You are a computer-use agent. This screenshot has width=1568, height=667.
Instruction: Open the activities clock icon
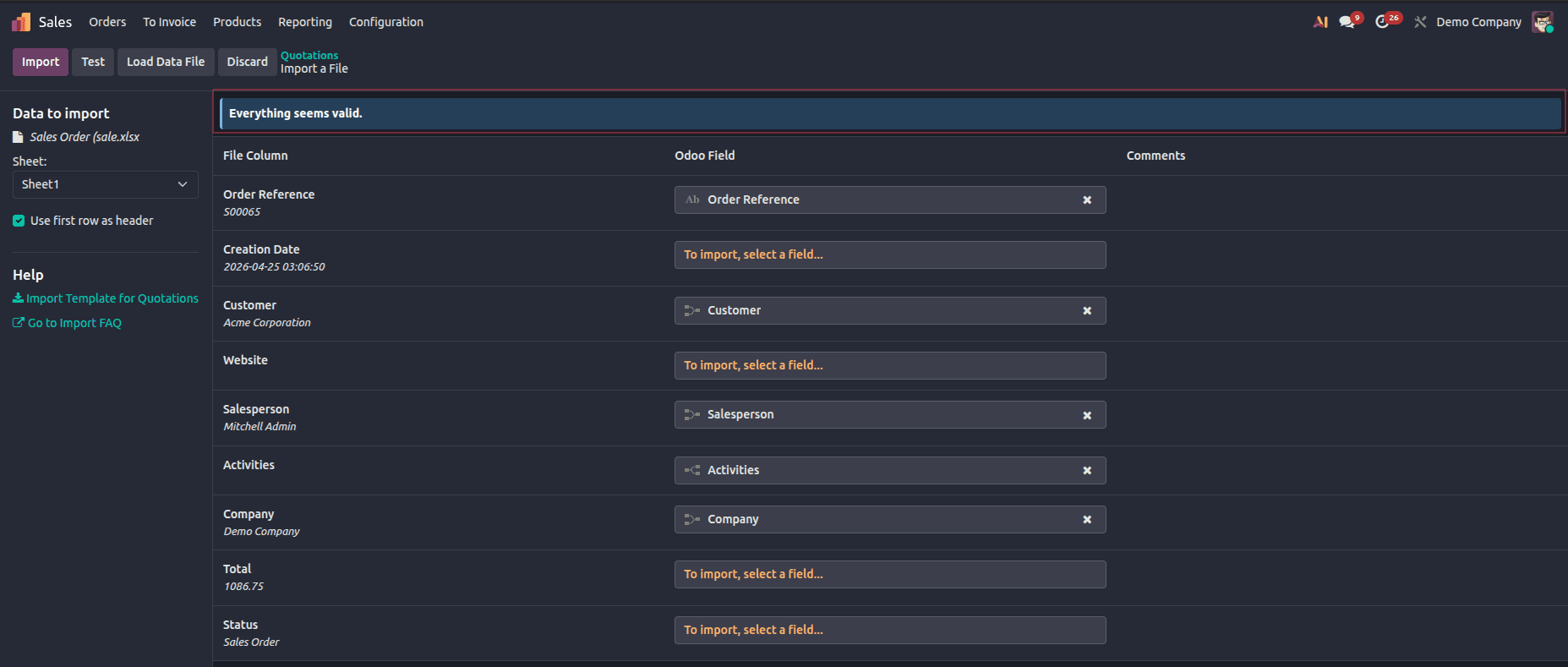coord(1383,22)
